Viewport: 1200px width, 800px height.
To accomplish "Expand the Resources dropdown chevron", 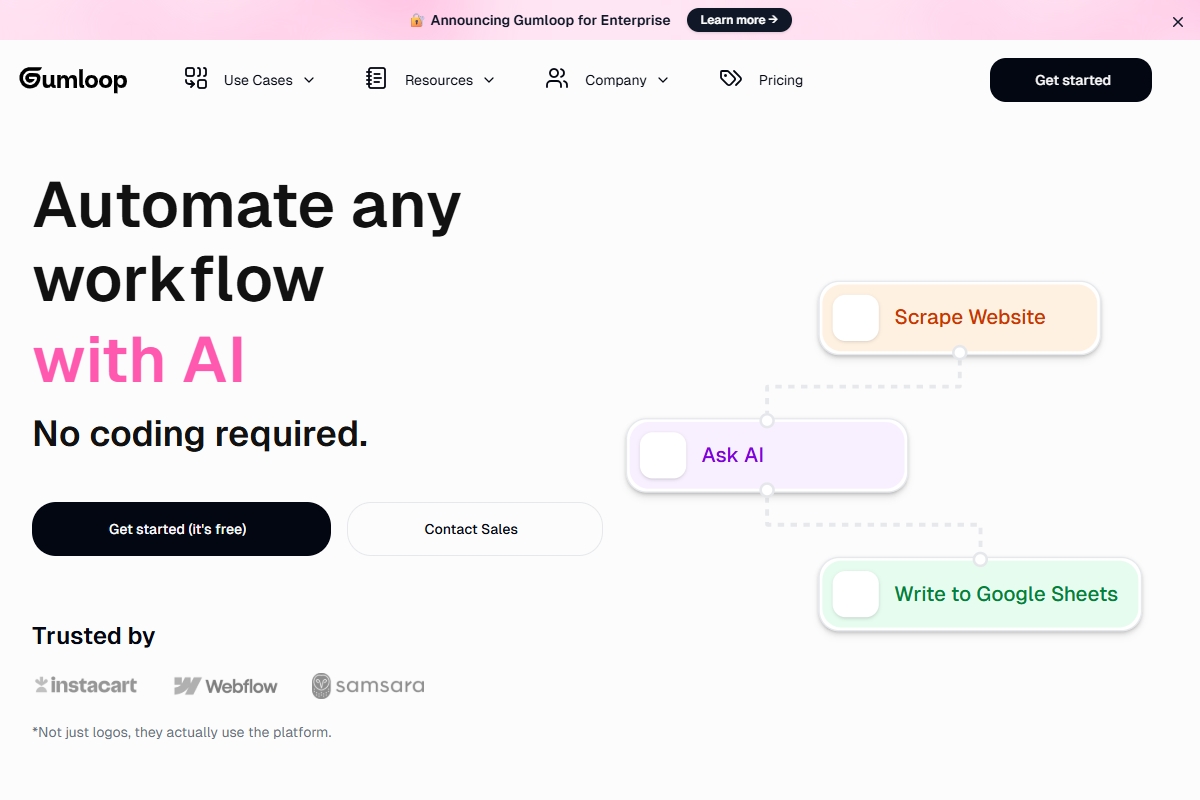I will (489, 80).
